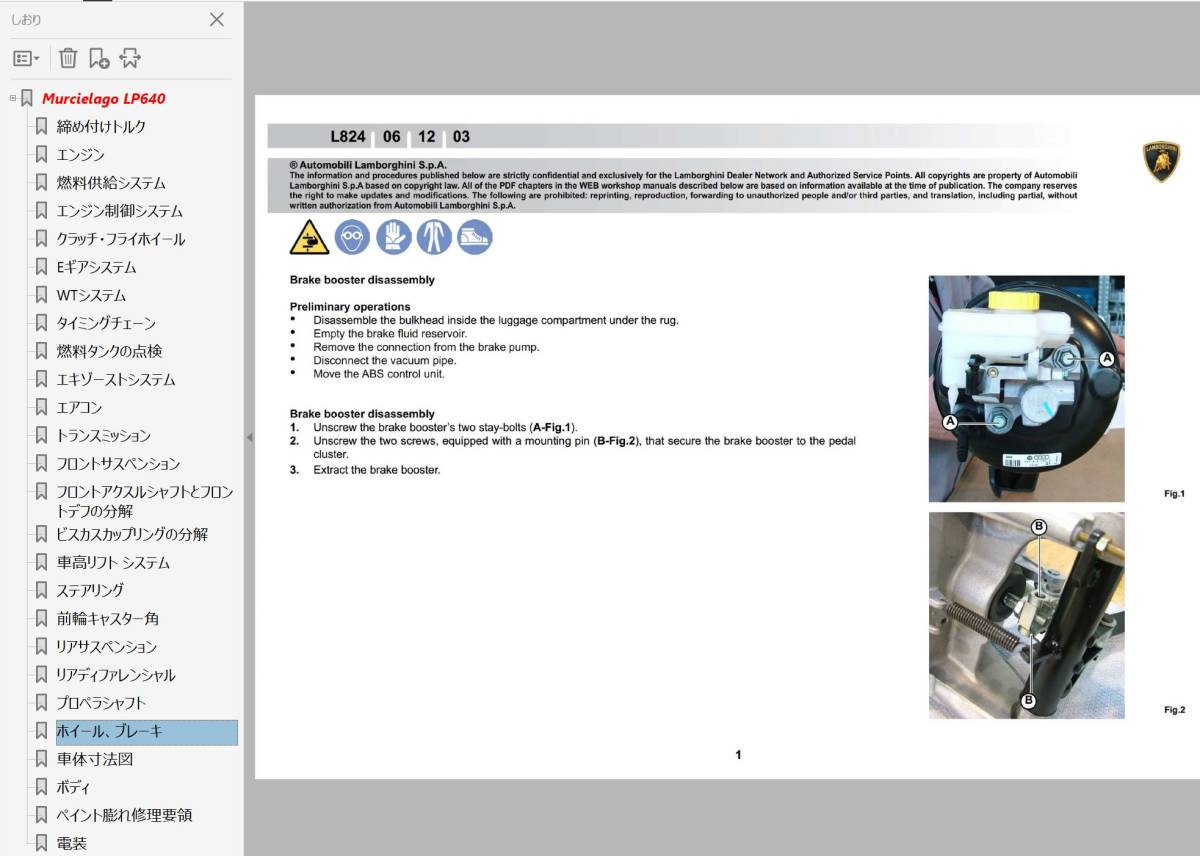Click the Fig.2 caption label
This screenshot has width=1200, height=856.
(x=1174, y=710)
